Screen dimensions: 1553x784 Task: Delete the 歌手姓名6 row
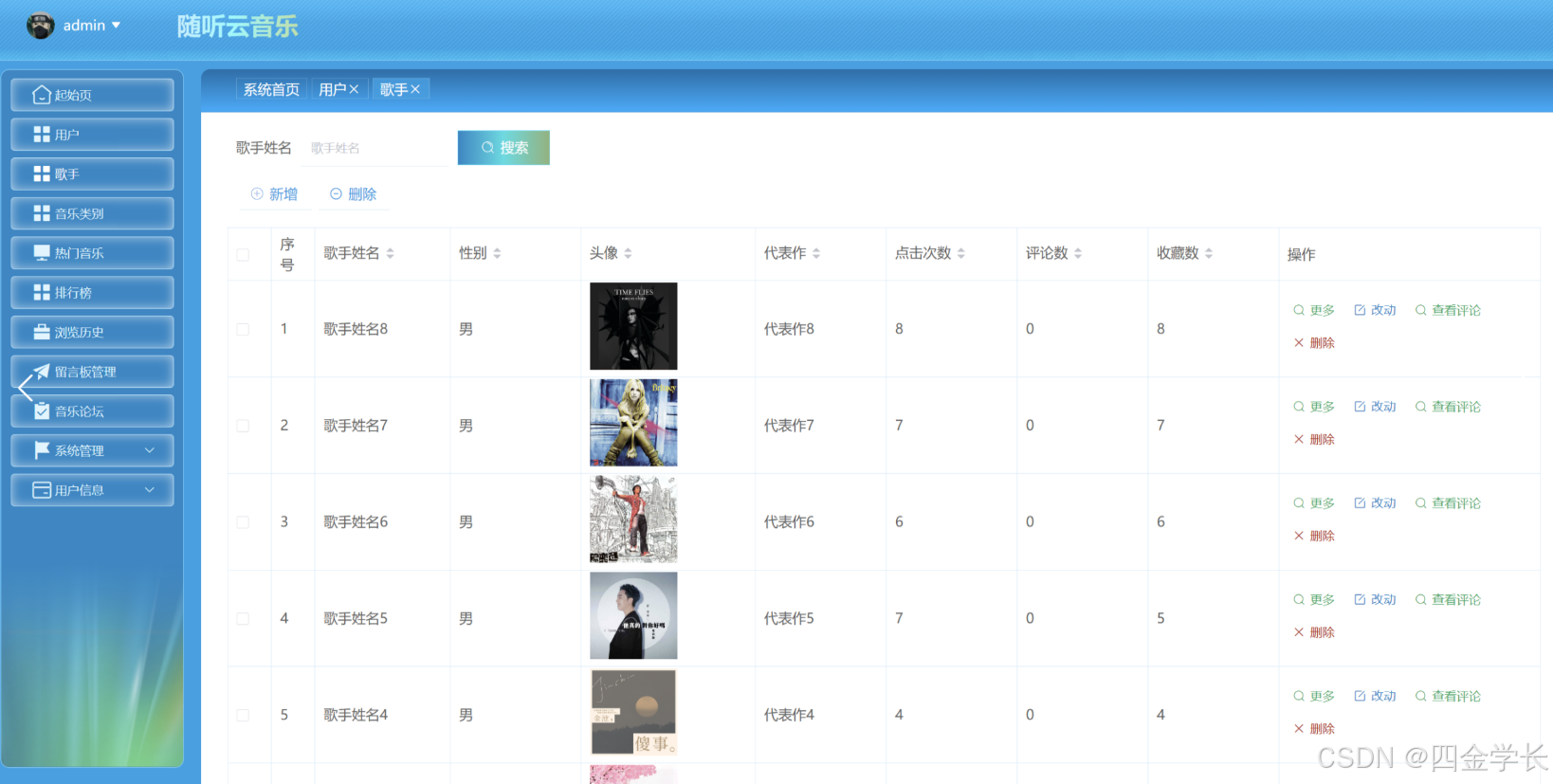coord(1314,537)
